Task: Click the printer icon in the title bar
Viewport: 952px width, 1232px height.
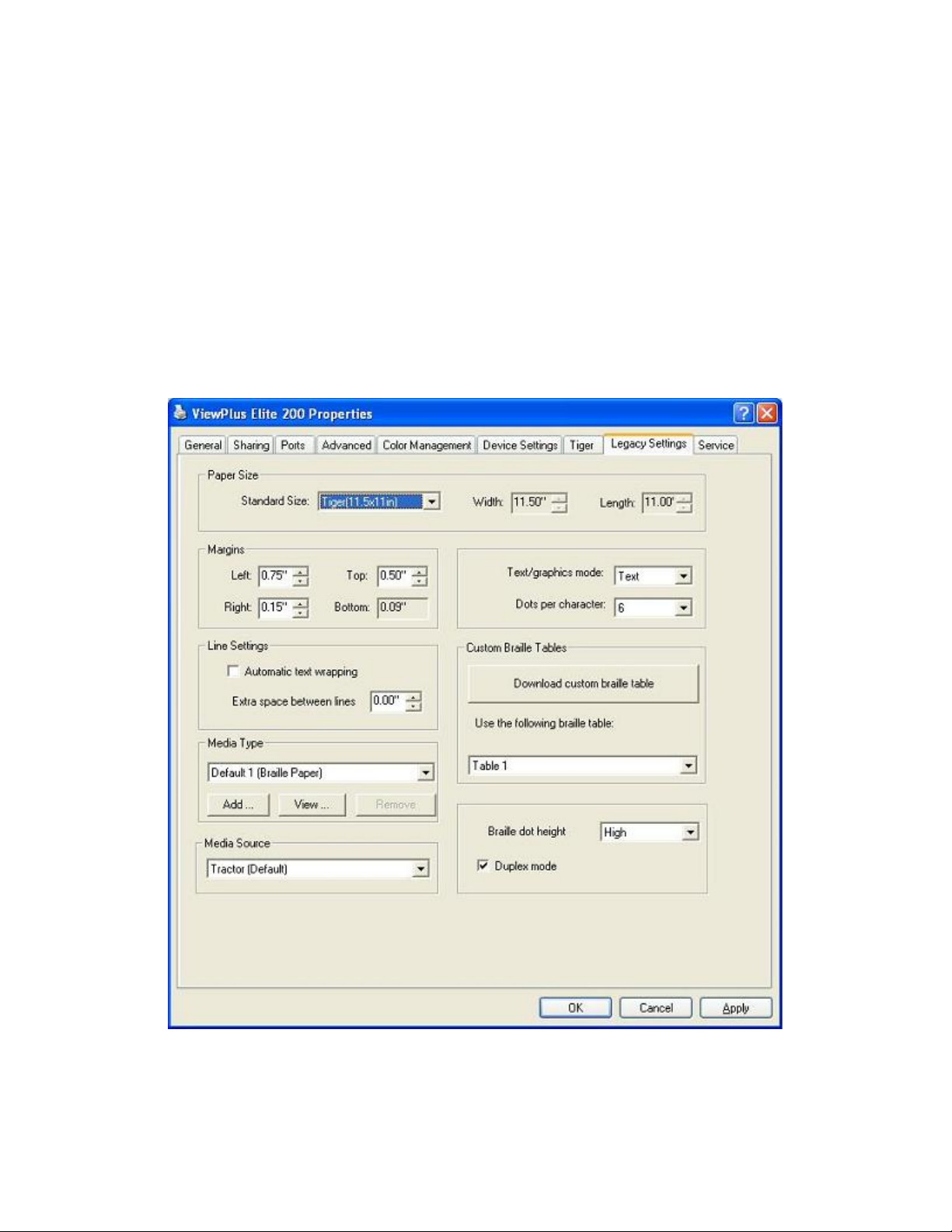Action: point(180,413)
